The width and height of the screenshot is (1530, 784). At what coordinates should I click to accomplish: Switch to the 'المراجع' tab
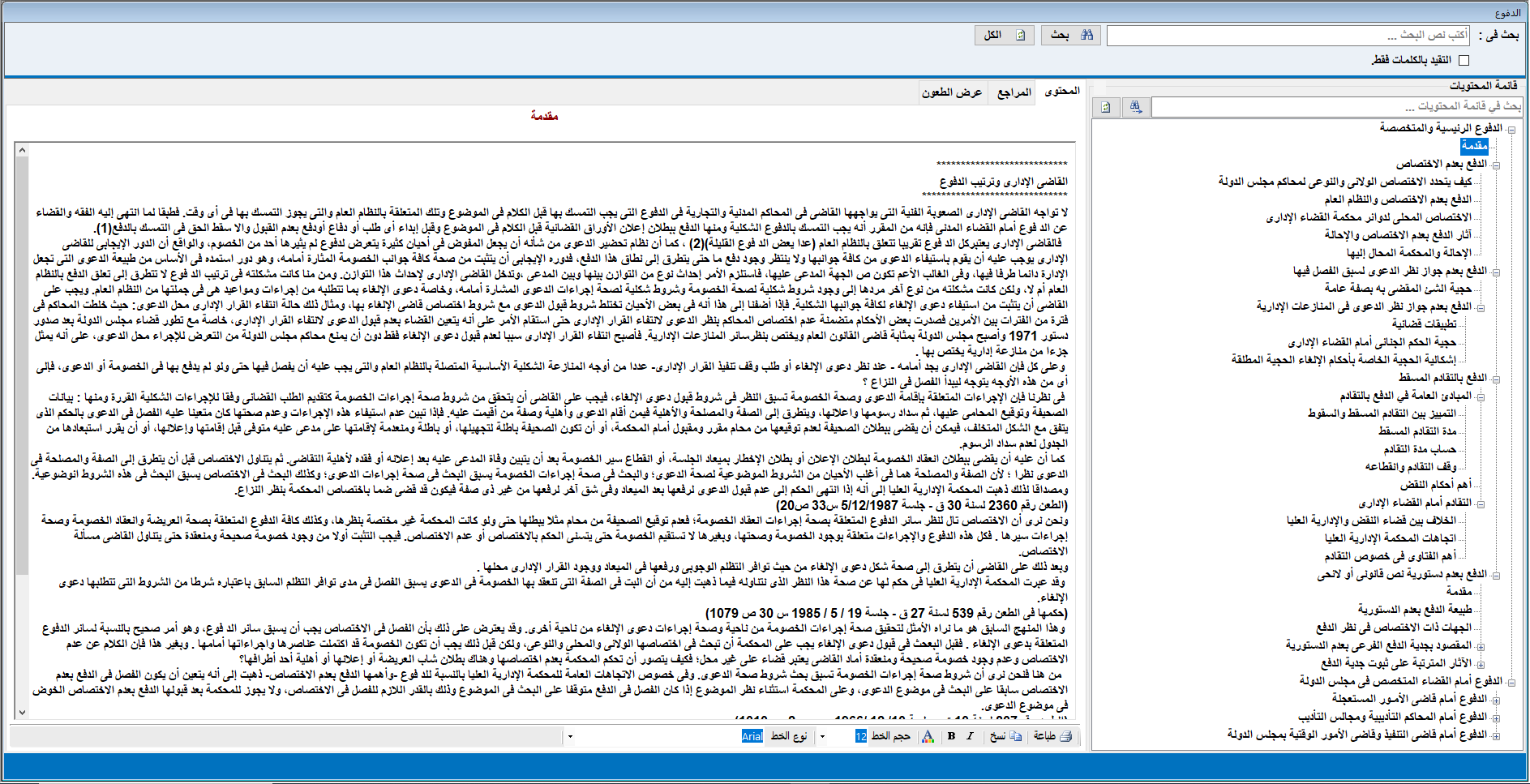(x=1014, y=92)
